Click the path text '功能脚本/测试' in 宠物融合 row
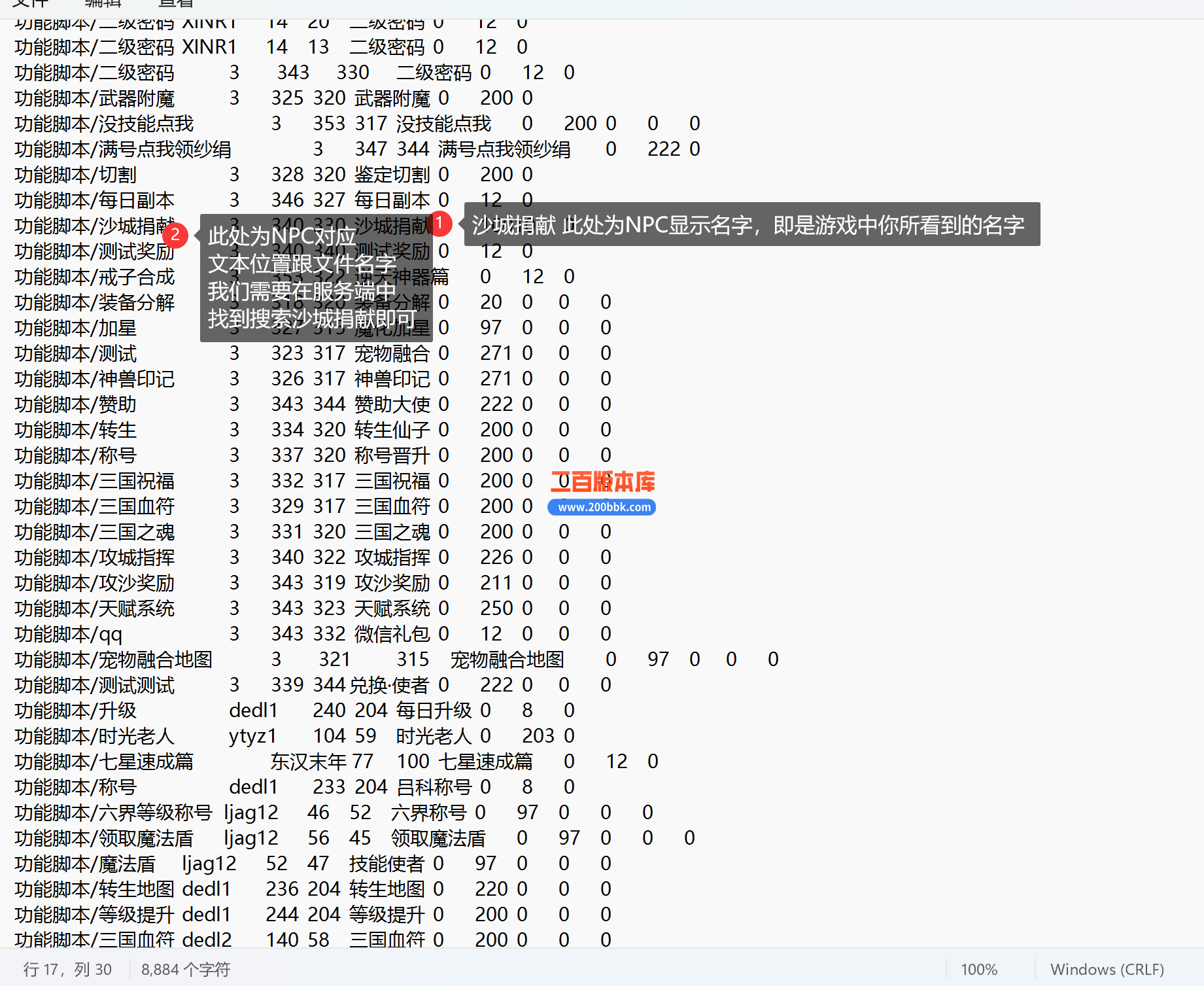The width and height of the screenshot is (1204, 986). coord(76,353)
